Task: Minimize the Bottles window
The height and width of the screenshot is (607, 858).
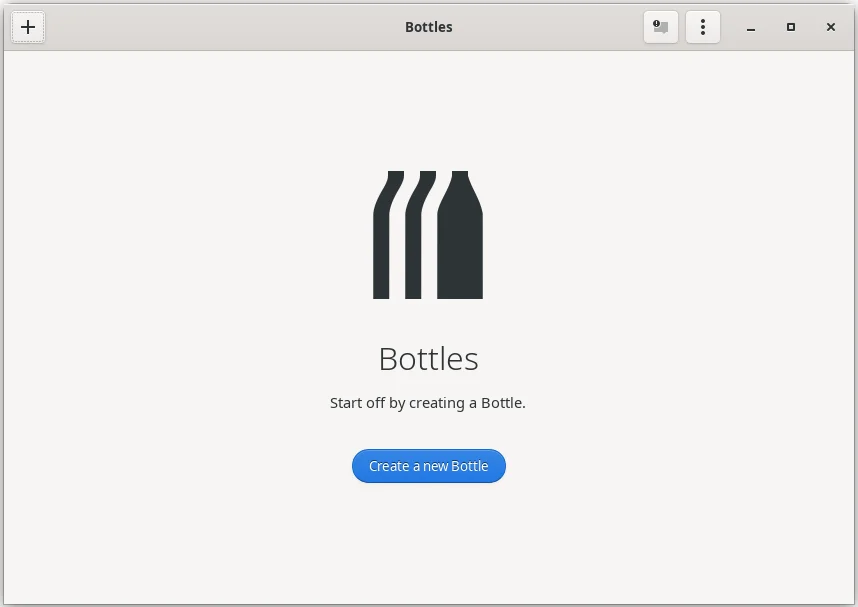Action: click(x=750, y=27)
